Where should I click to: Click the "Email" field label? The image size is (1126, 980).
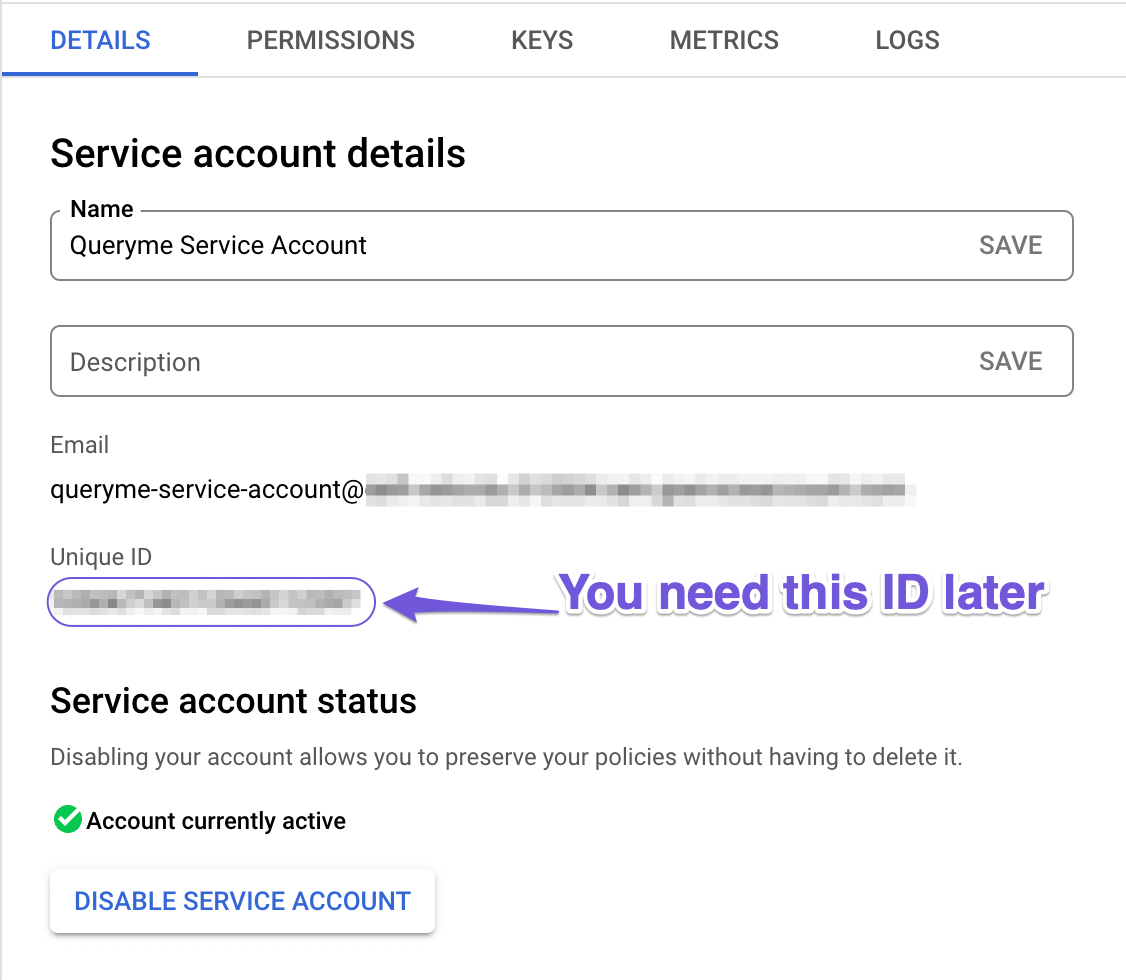tap(80, 445)
